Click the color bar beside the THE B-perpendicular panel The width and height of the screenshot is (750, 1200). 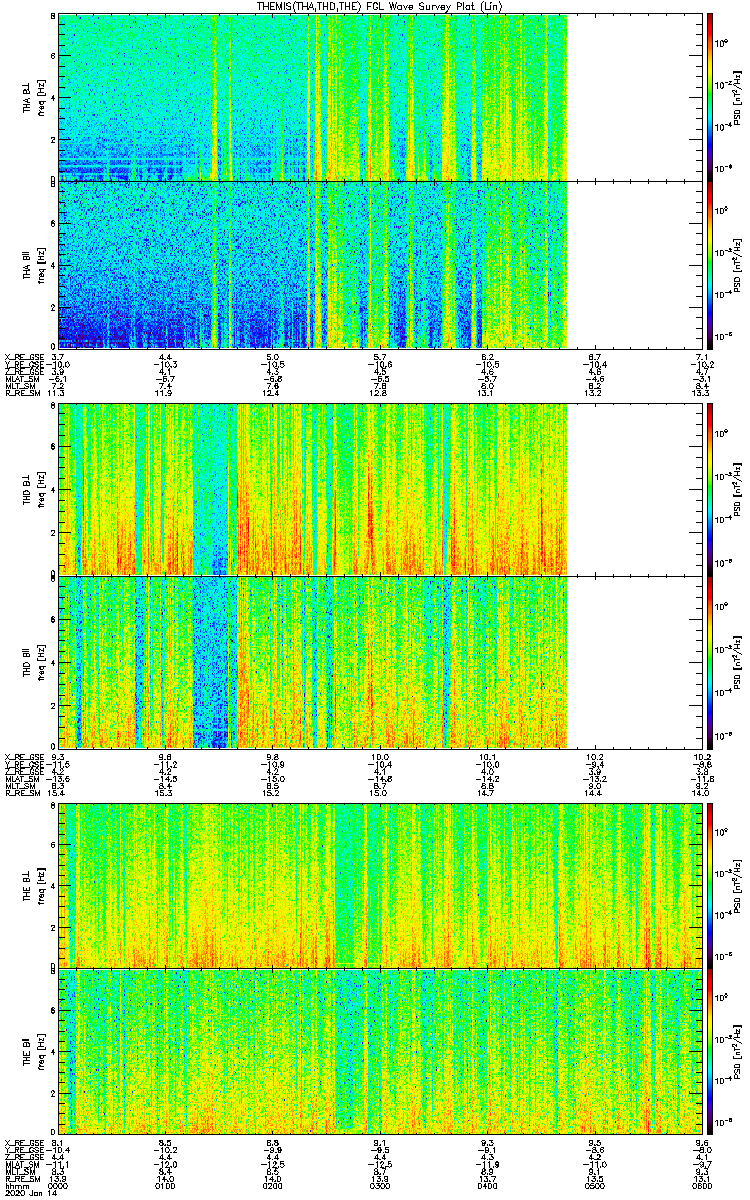coord(709,884)
